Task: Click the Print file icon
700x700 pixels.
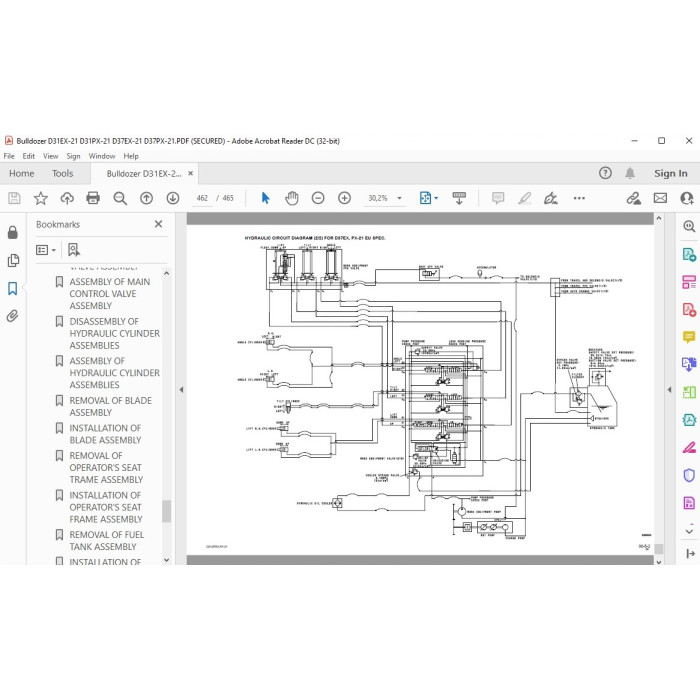Action: coord(93,198)
